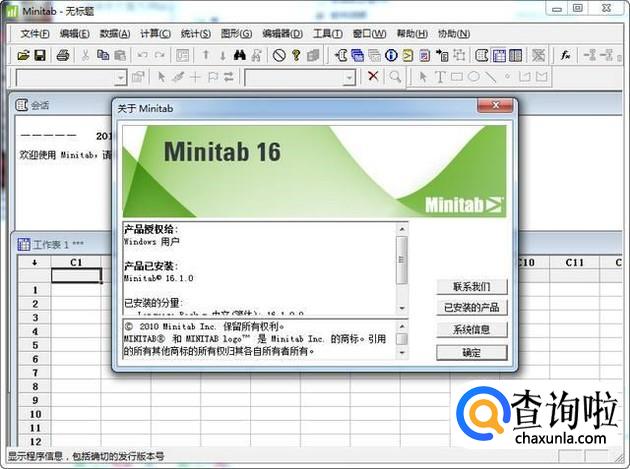Viewport: 630px width, 469px height.
Task: Show the Session folder icon
Action: click(x=341, y=55)
